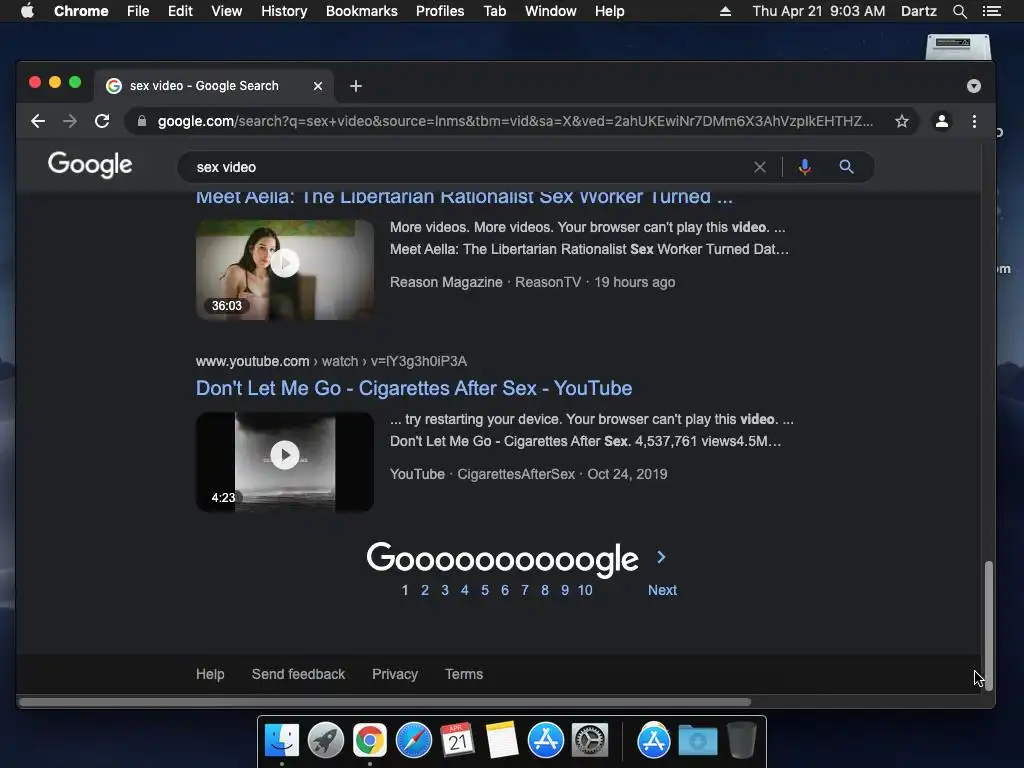Open the Privacy footer link

tap(395, 674)
